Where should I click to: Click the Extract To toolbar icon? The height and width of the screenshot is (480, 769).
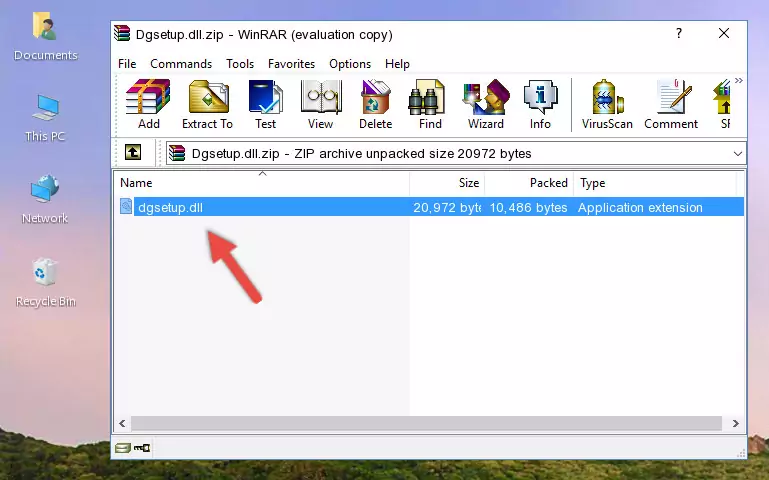tap(207, 104)
